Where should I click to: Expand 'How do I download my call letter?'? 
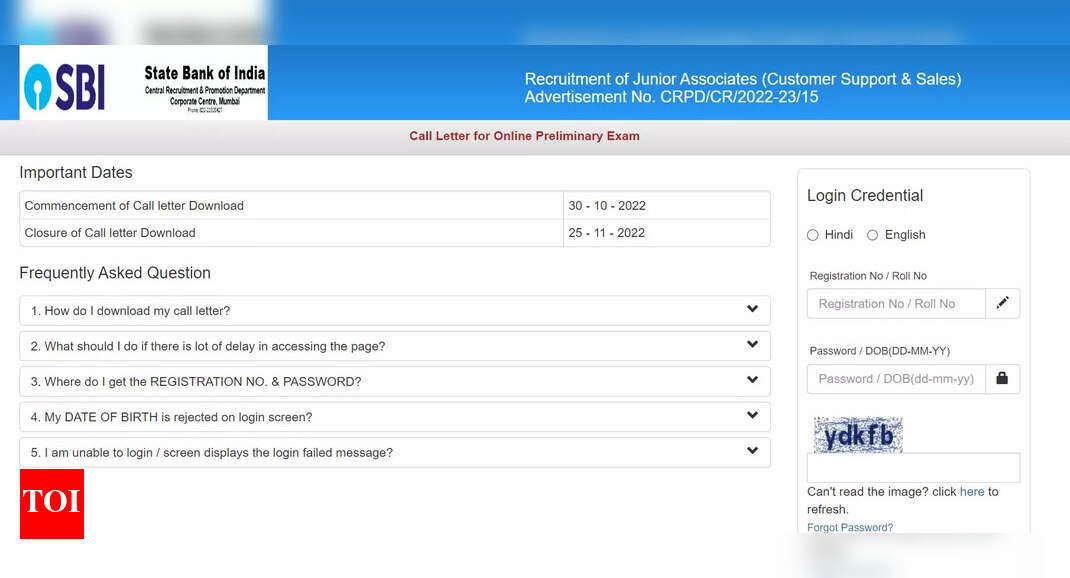(x=394, y=310)
